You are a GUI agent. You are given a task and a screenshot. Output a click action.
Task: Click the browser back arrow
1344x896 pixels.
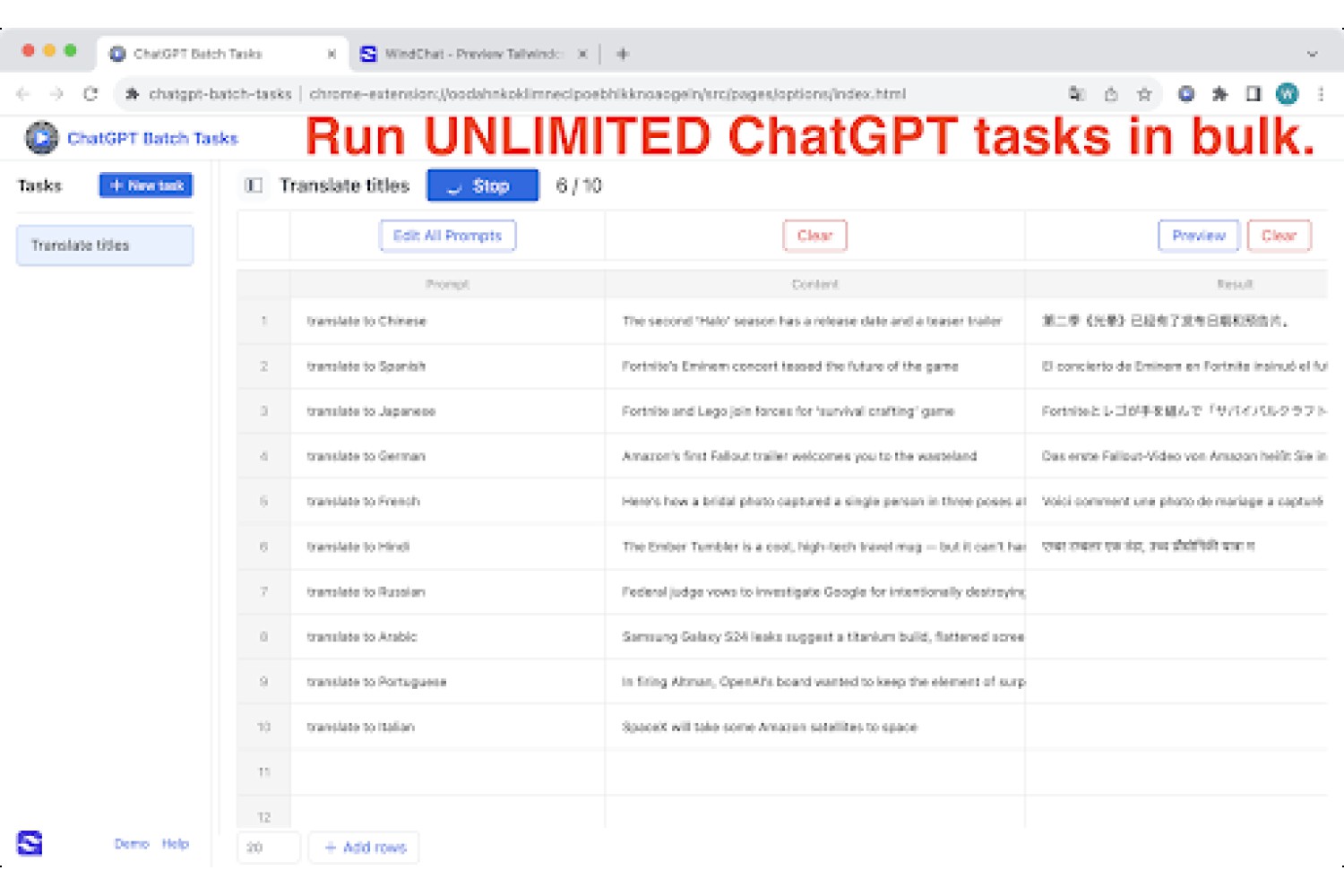tap(23, 93)
